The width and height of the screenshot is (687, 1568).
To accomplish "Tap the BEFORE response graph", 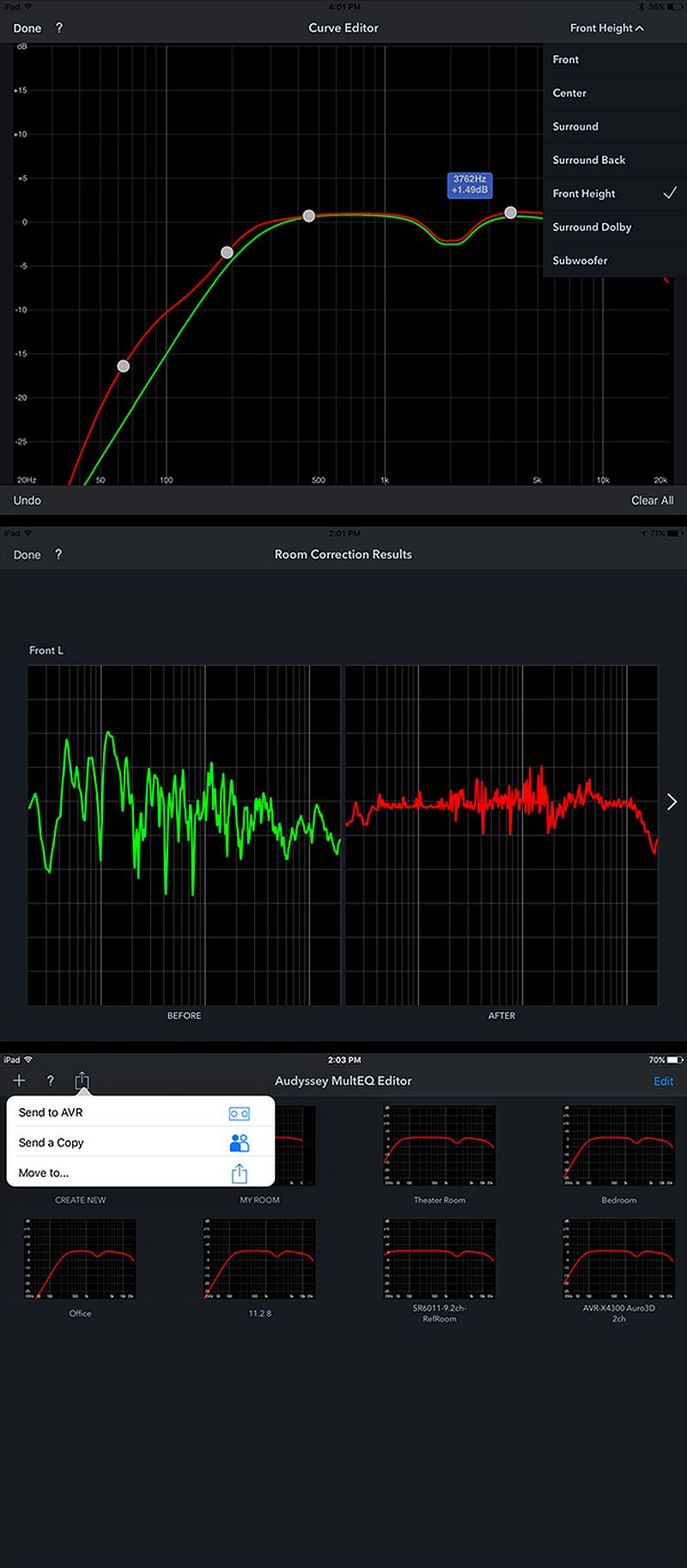I will tap(185, 835).
